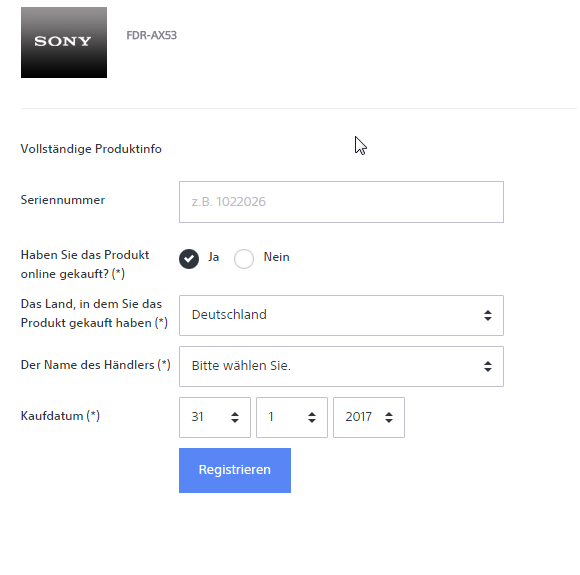Image resolution: width=580 pixels, height=575 pixels.
Task: Select the Nein radio button
Action: 244,259
